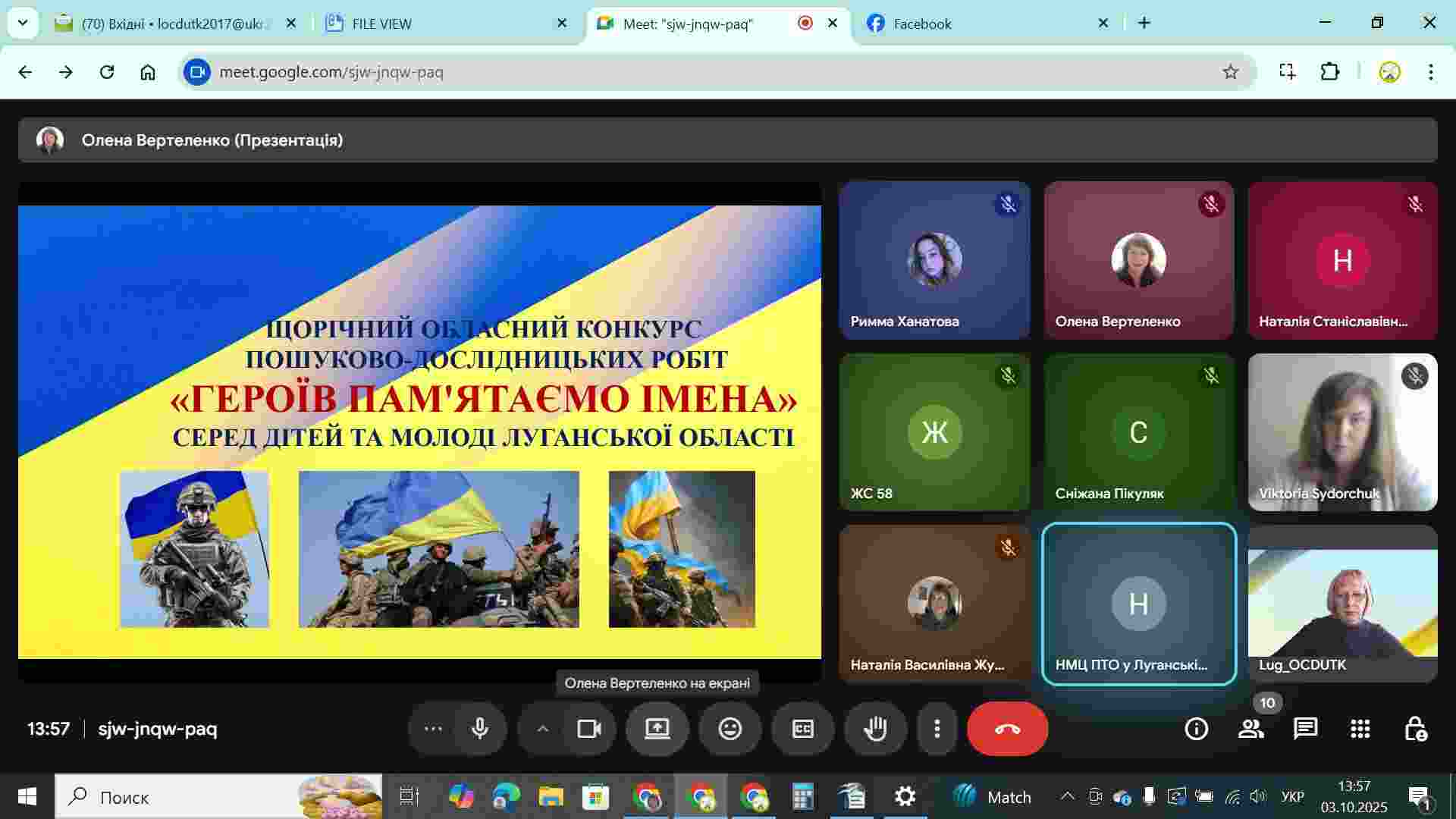Click the red leave call button
The width and height of the screenshot is (1456, 819).
1007,729
